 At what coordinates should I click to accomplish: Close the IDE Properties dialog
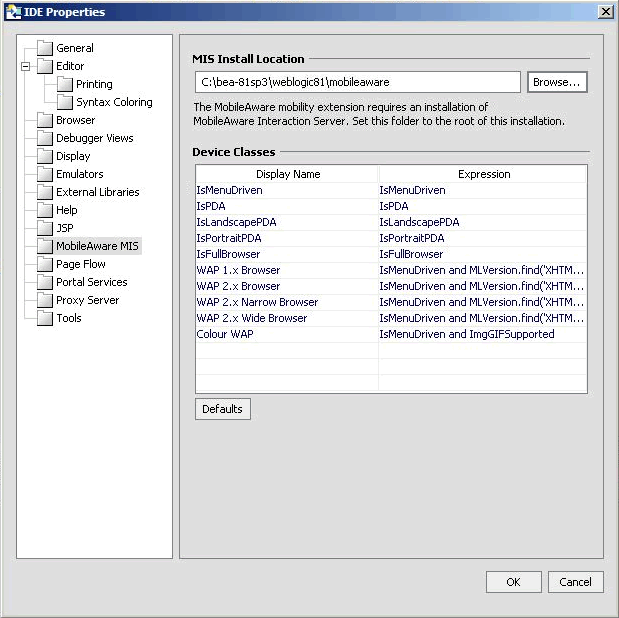pyautogui.click(x=605, y=12)
